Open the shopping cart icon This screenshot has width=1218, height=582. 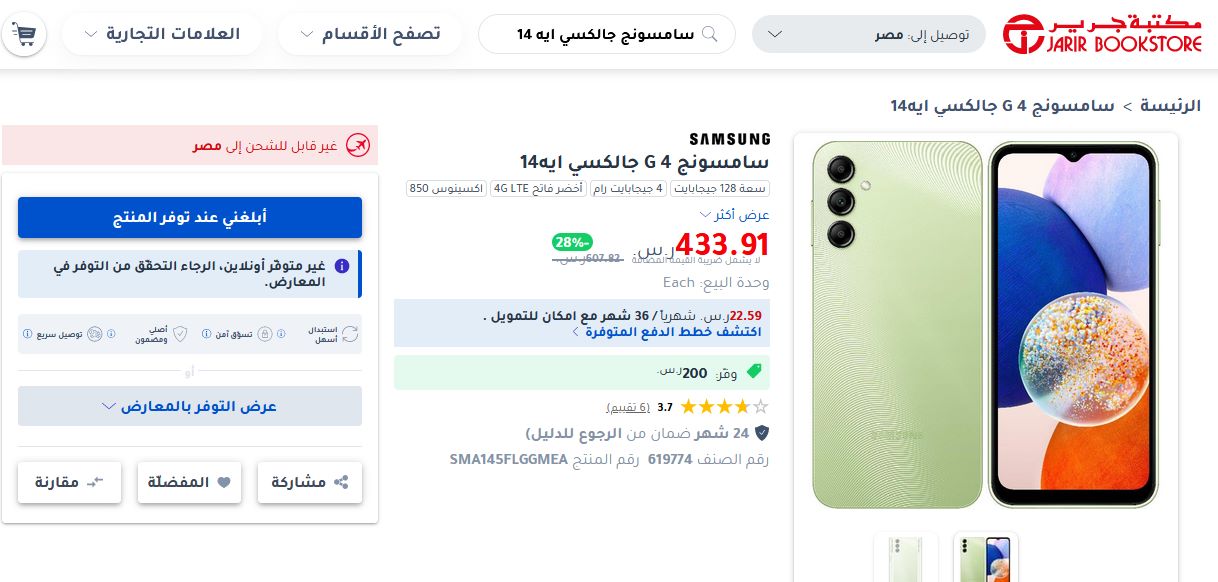24,34
